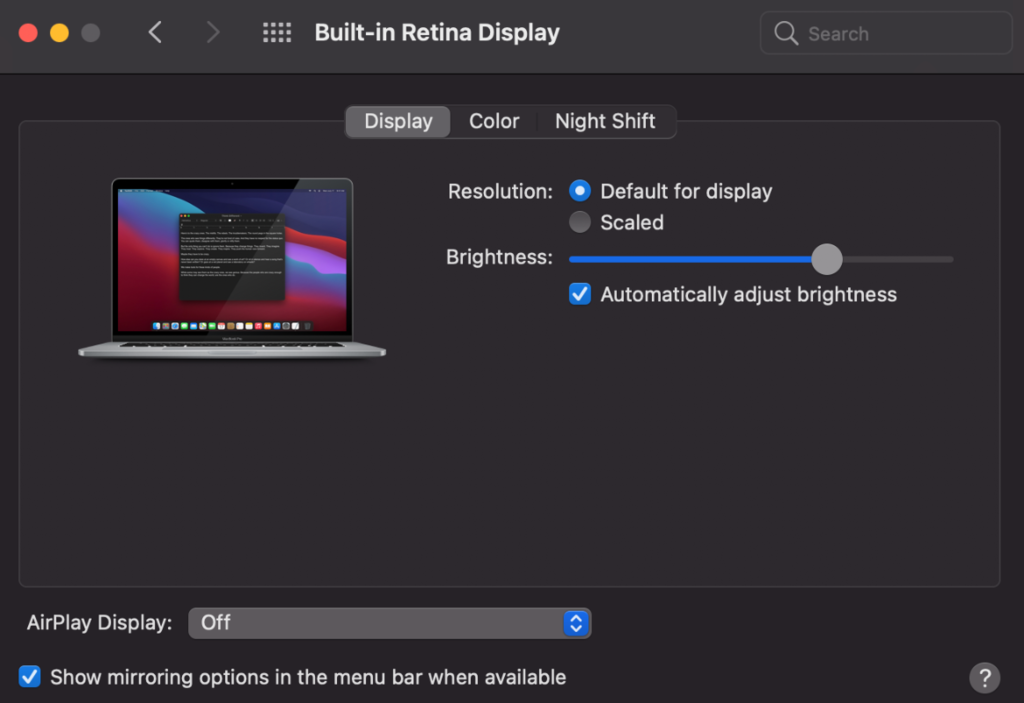Click the magnifying glass search icon
This screenshot has width=1024, height=703.
point(786,33)
